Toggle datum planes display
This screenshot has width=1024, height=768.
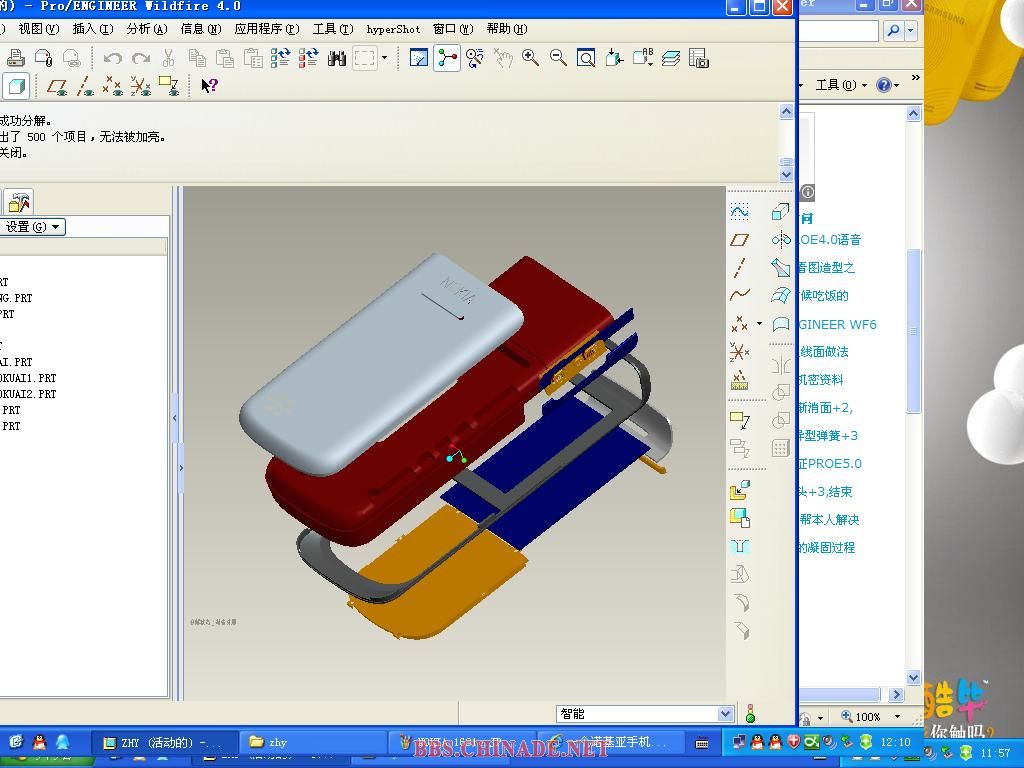(57, 86)
